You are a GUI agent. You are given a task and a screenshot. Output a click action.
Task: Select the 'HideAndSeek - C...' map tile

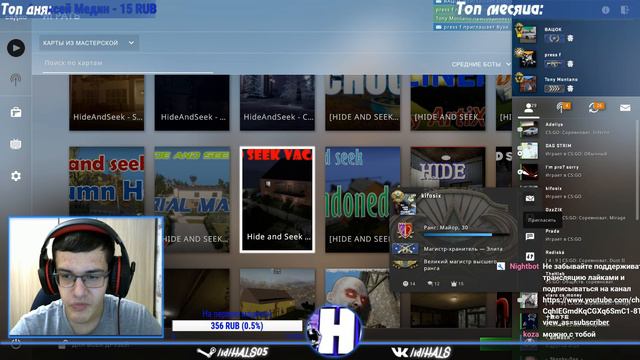tap(277, 103)
